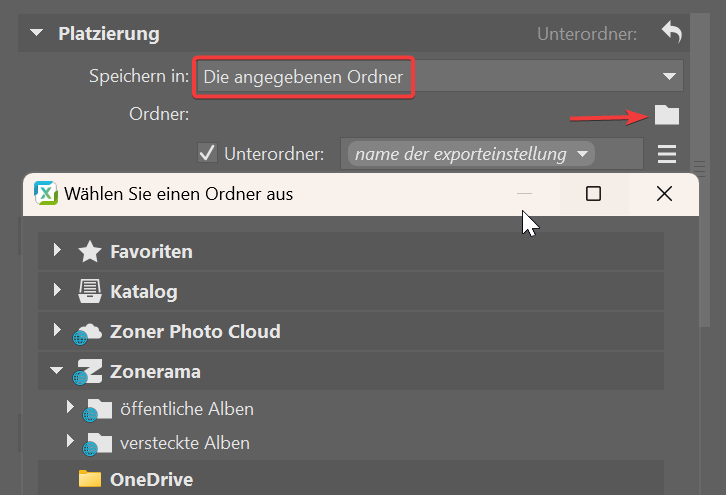Click the 'Ordner:' label
Screen dimensions: 726x495
(x=159, y=114)
